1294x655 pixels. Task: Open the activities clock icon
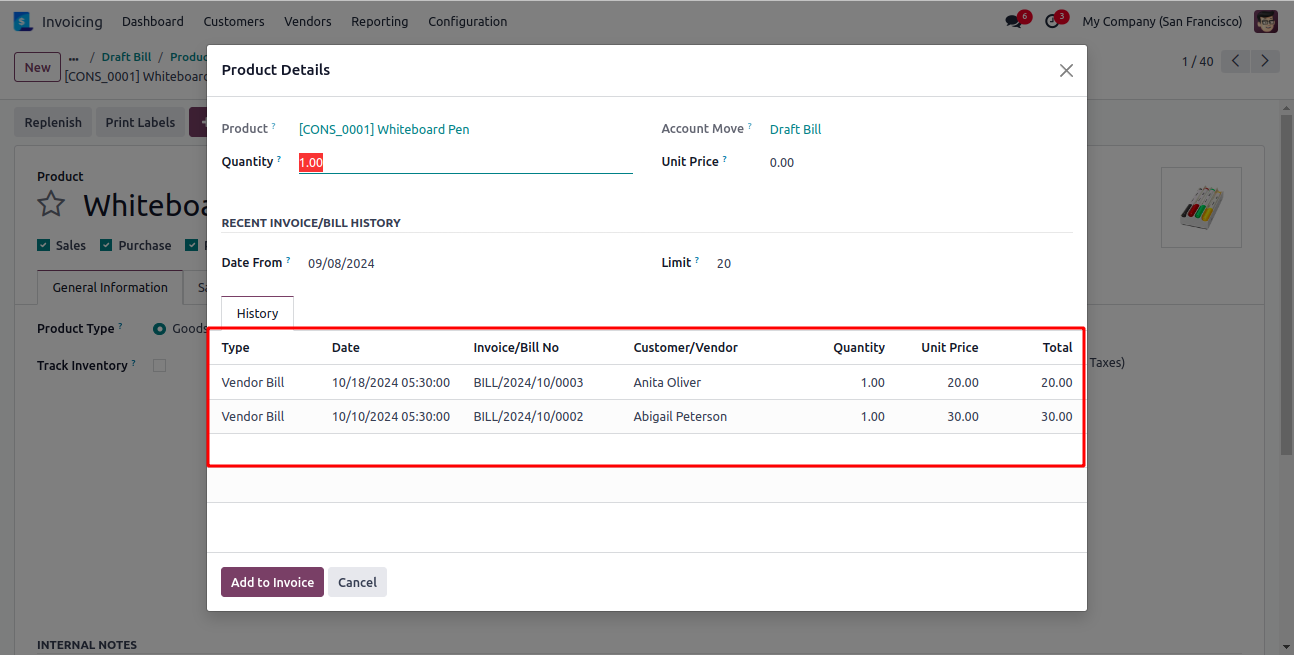click(1052, 21)
